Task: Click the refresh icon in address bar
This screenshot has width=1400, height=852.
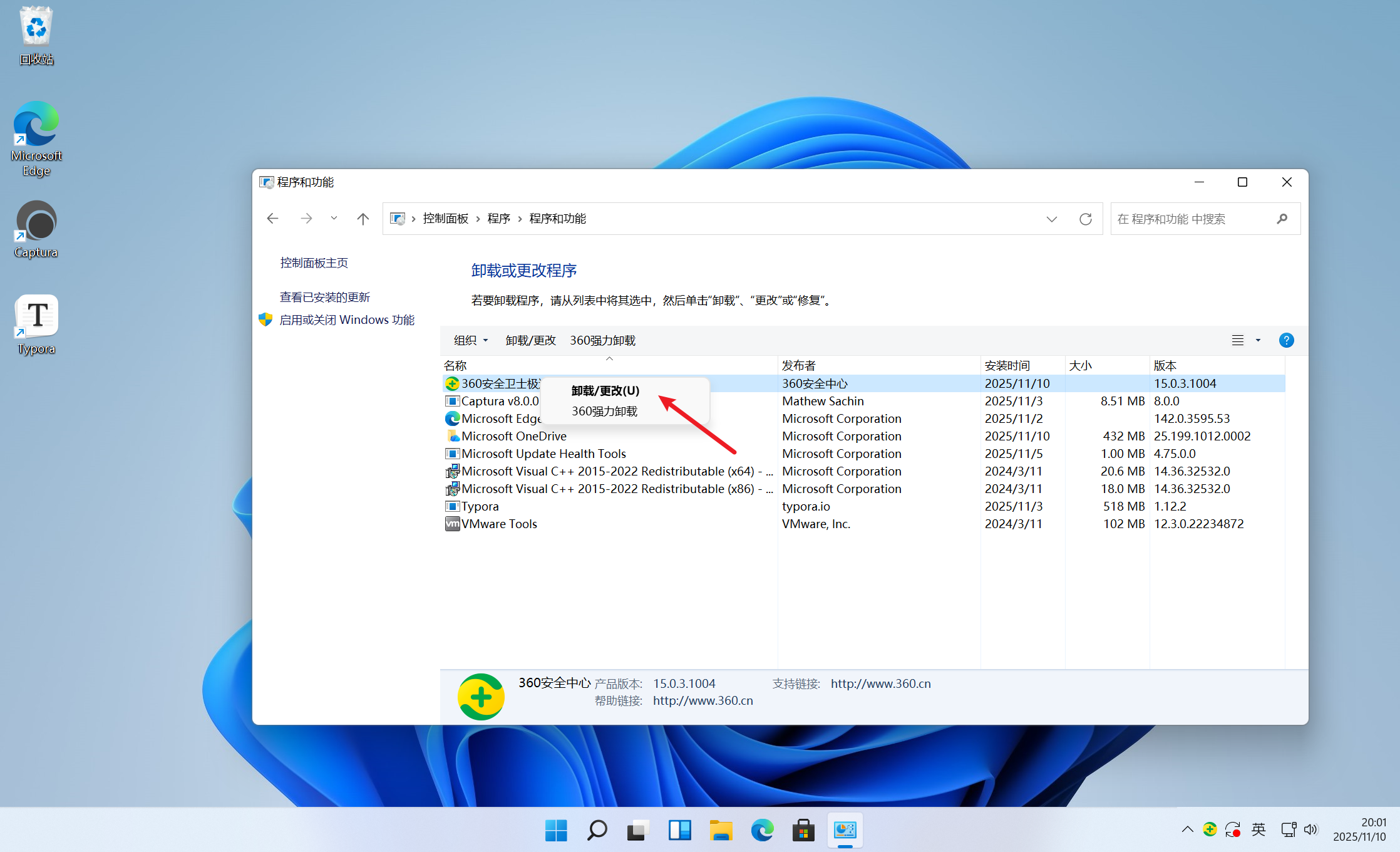Action: click(1085, 219)
